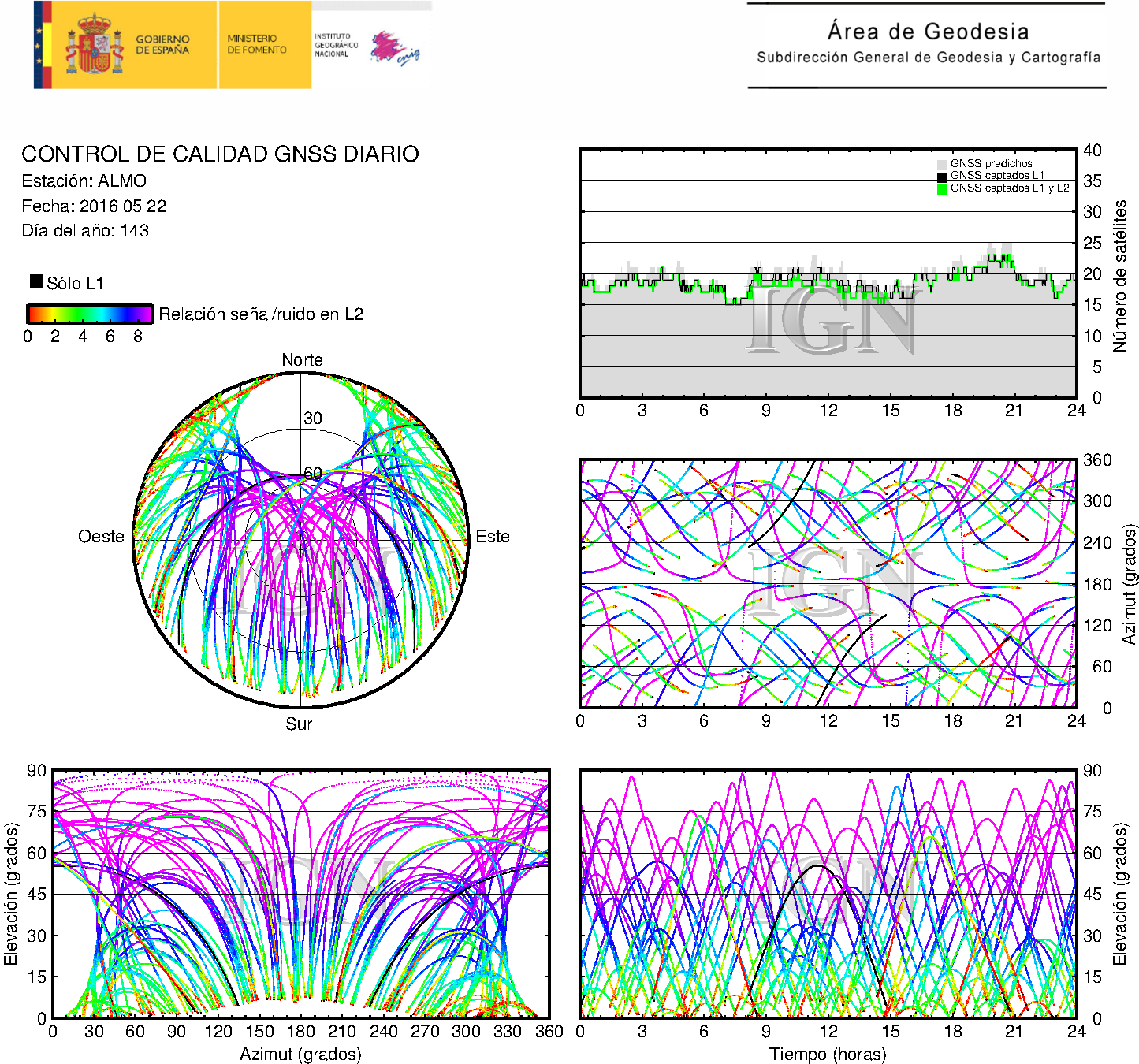Click the Estación: ALMO text
The height and width of the screenshot is (1064, 1139).
coord(84,181)
